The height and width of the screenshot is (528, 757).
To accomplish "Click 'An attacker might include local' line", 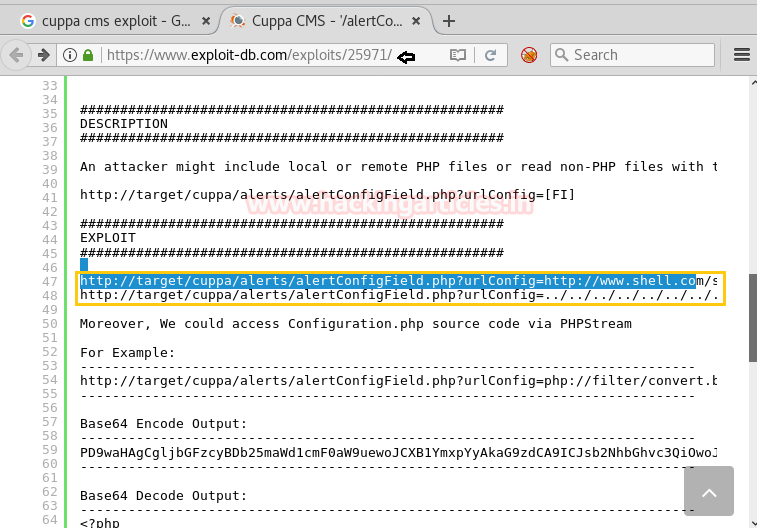I will [x=399, y=167].
